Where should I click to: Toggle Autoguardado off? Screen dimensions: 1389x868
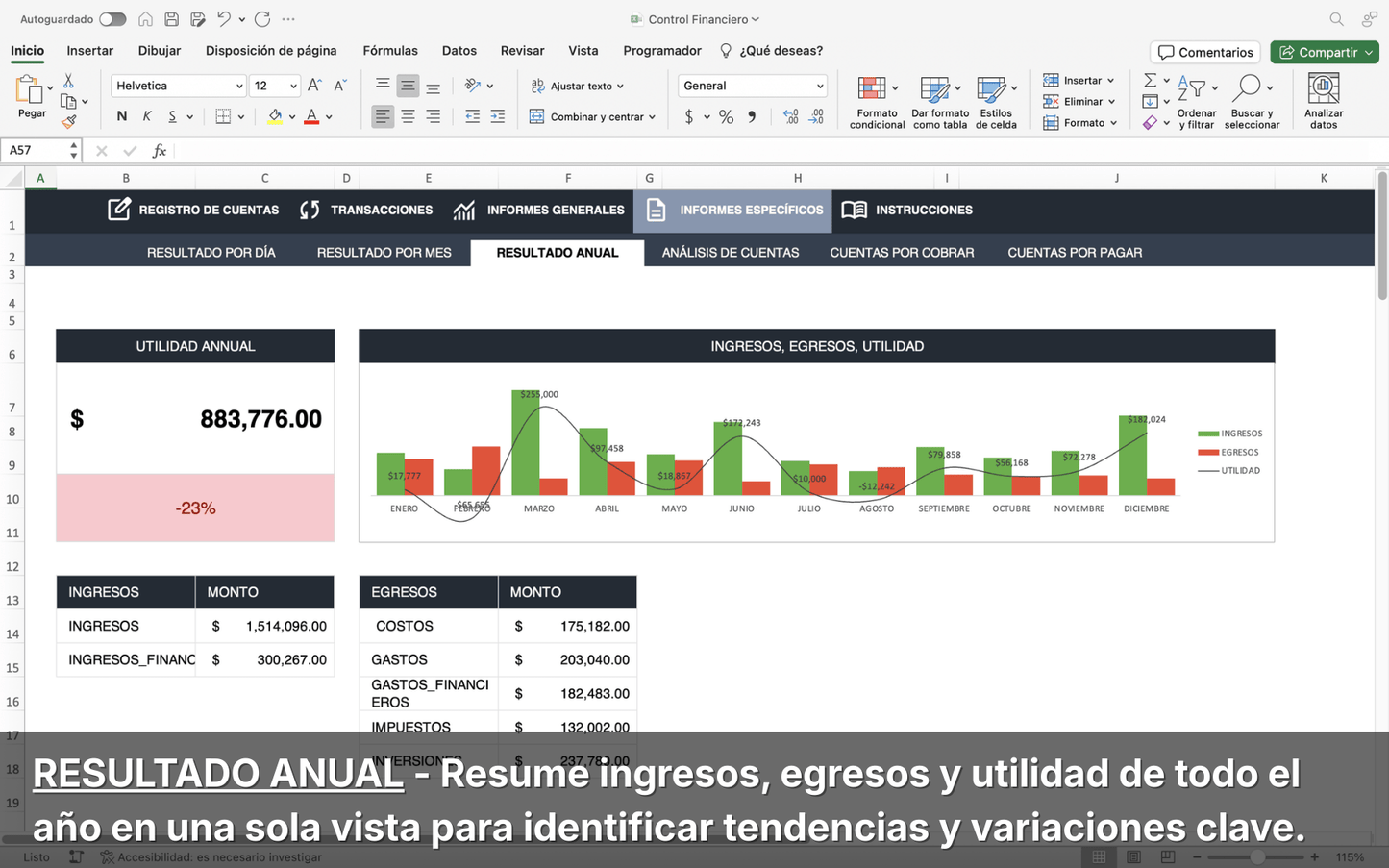click(112, 18)
